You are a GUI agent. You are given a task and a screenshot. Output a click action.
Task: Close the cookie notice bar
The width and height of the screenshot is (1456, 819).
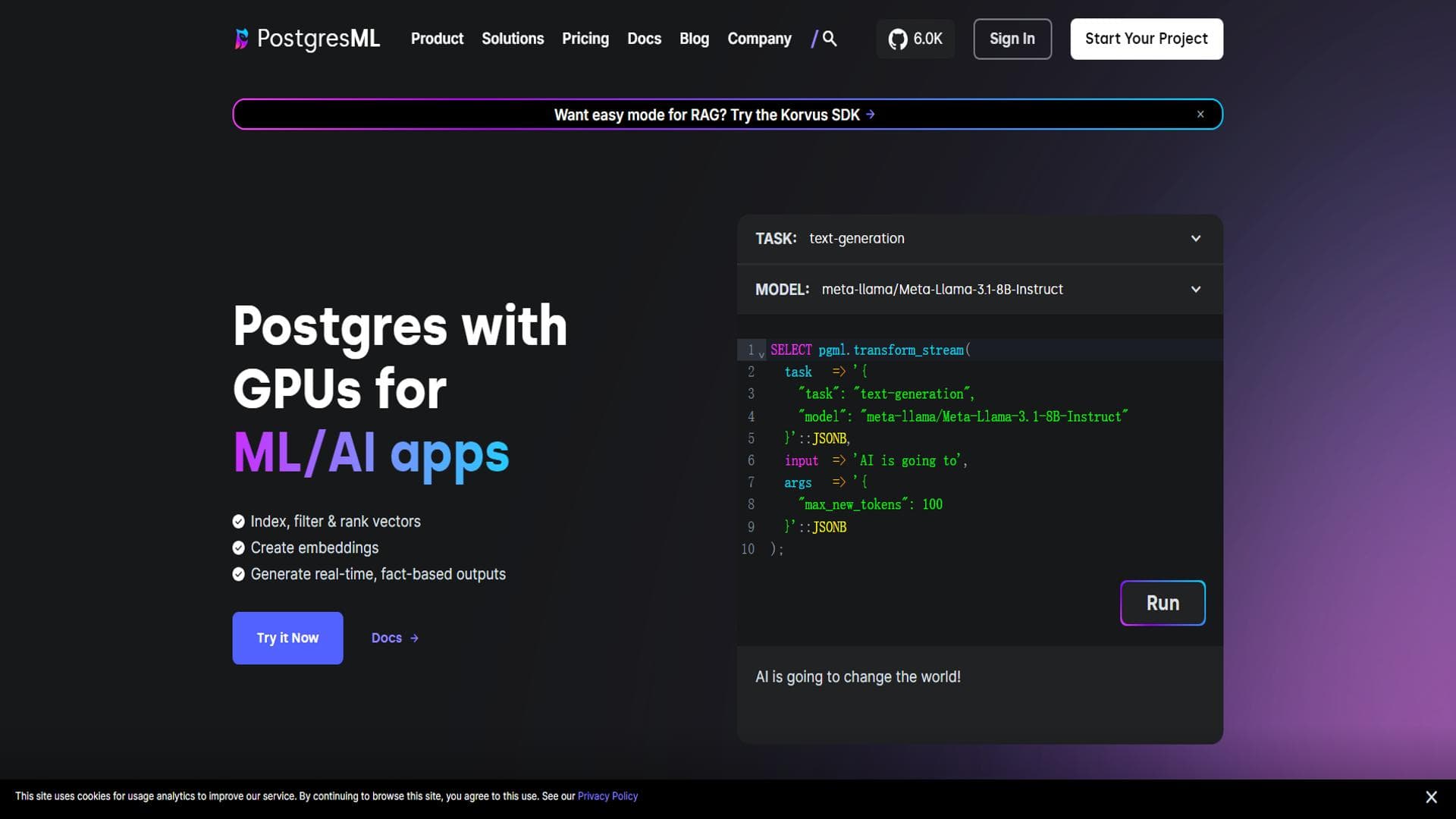click(1431, 797)
